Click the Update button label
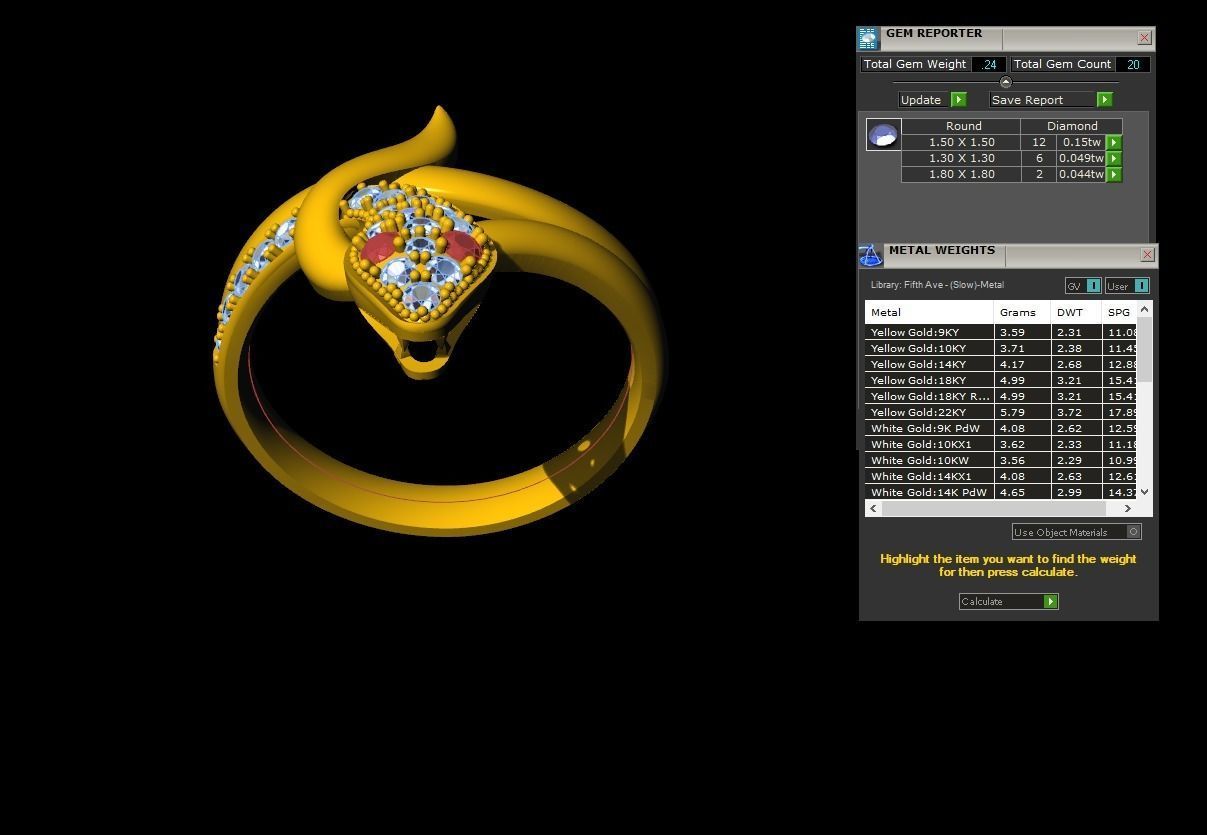 (921, 100)
